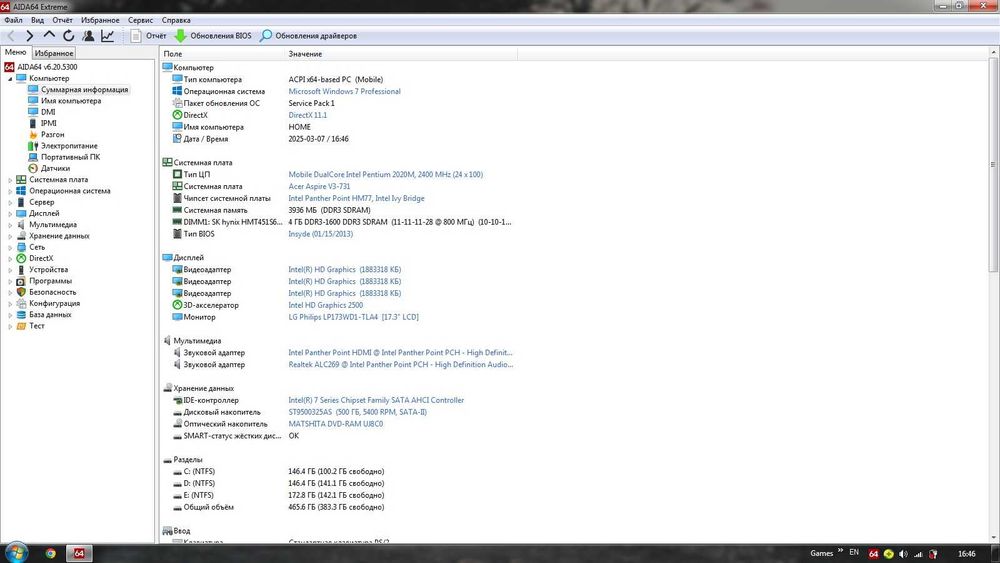Screen dimensions: 1000x563
Task: Expand the Сервер tree node
Action: pos(10,202)
